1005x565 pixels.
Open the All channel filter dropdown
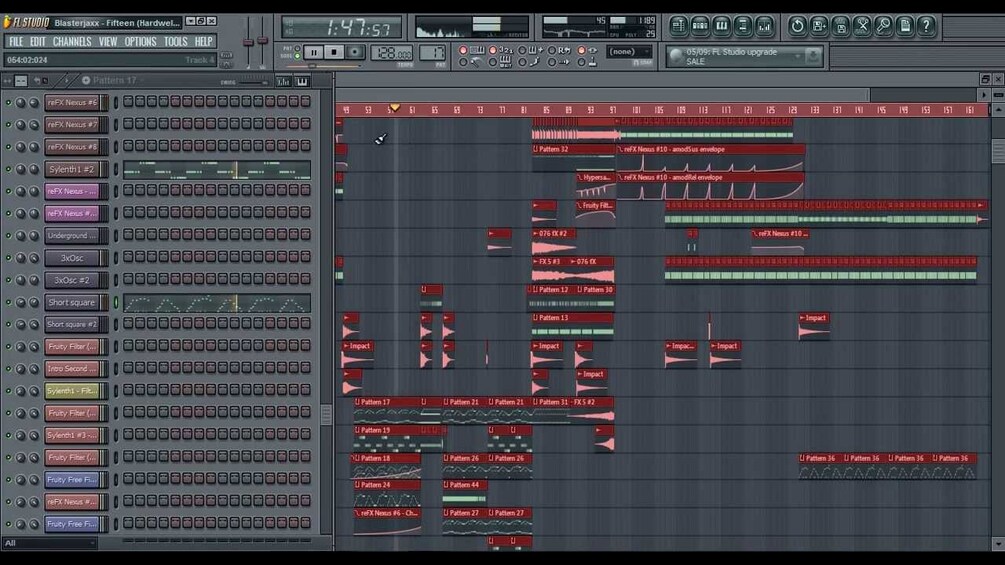tap(50, 543)
